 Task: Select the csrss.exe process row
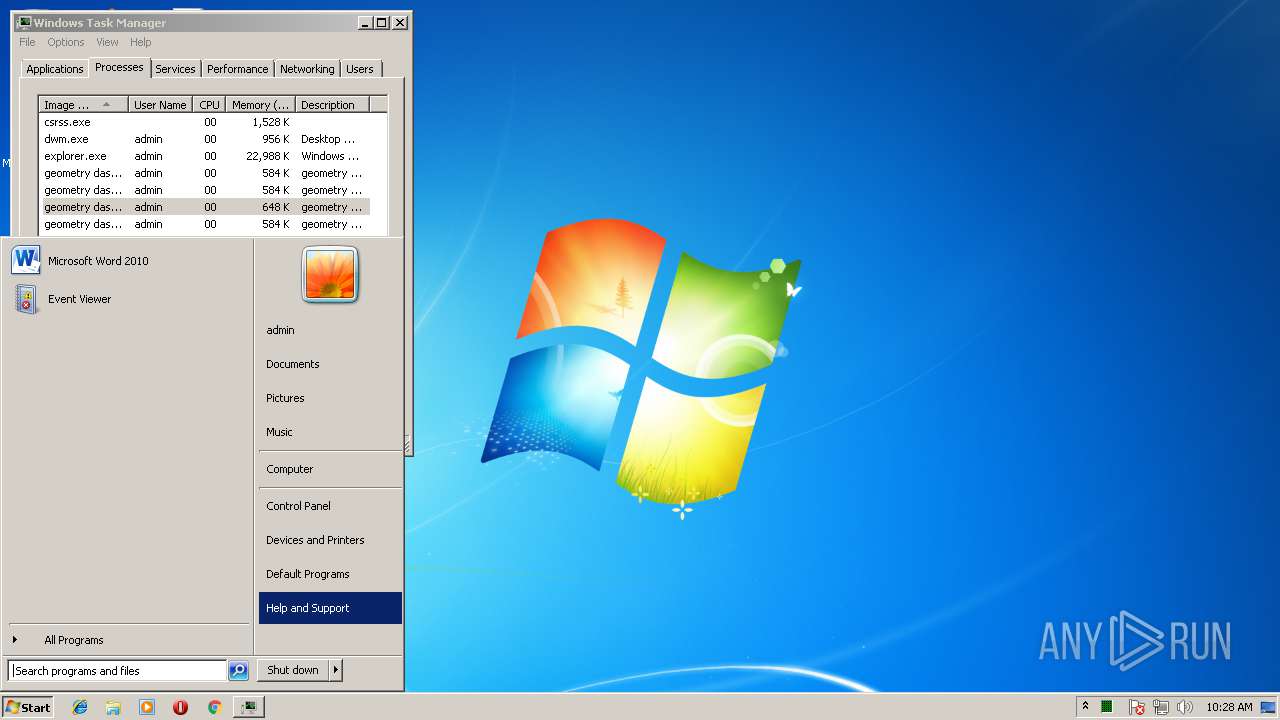pos(204,122)
